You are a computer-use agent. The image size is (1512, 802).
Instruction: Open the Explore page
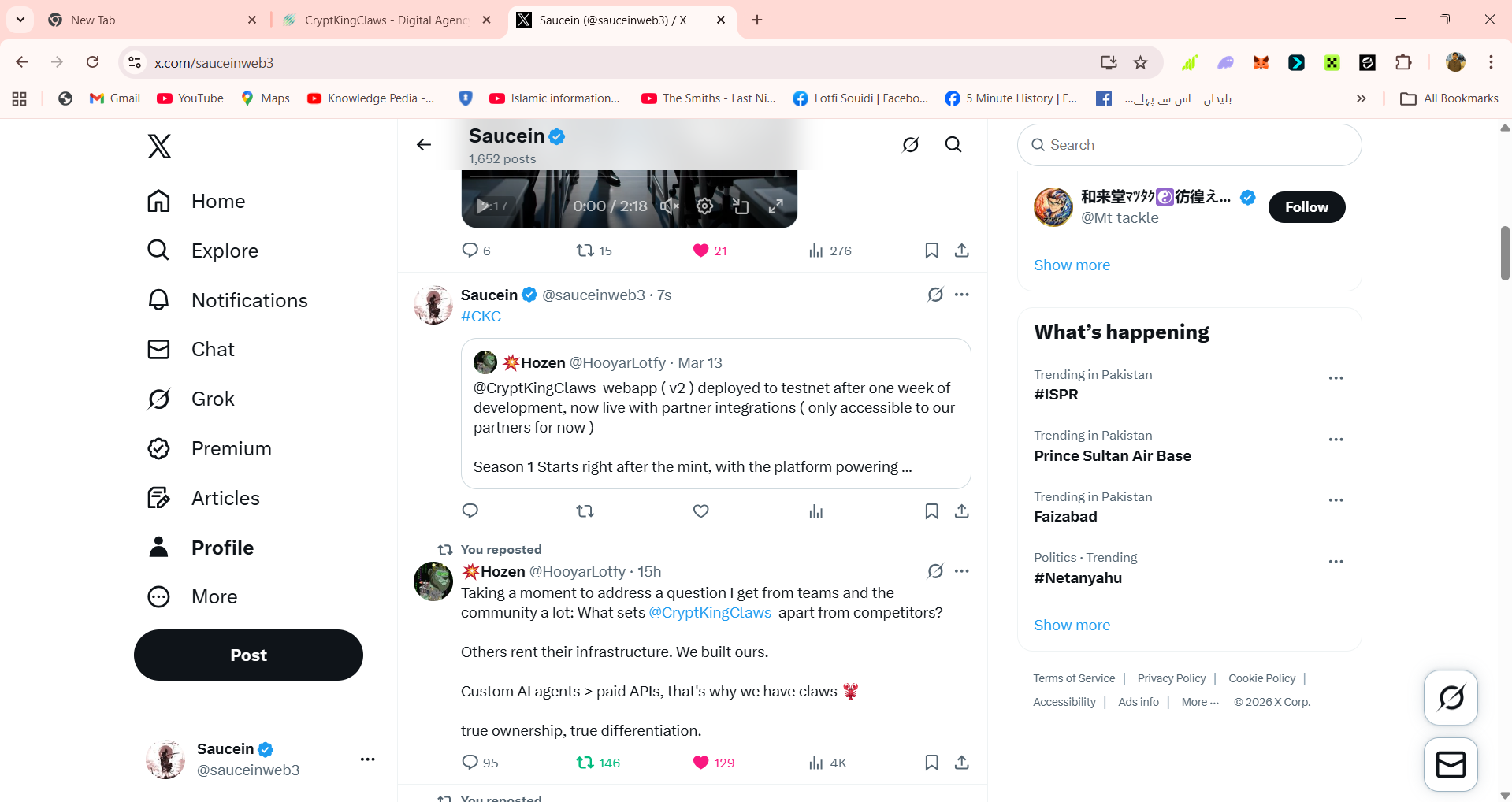(x=202, y=251)
